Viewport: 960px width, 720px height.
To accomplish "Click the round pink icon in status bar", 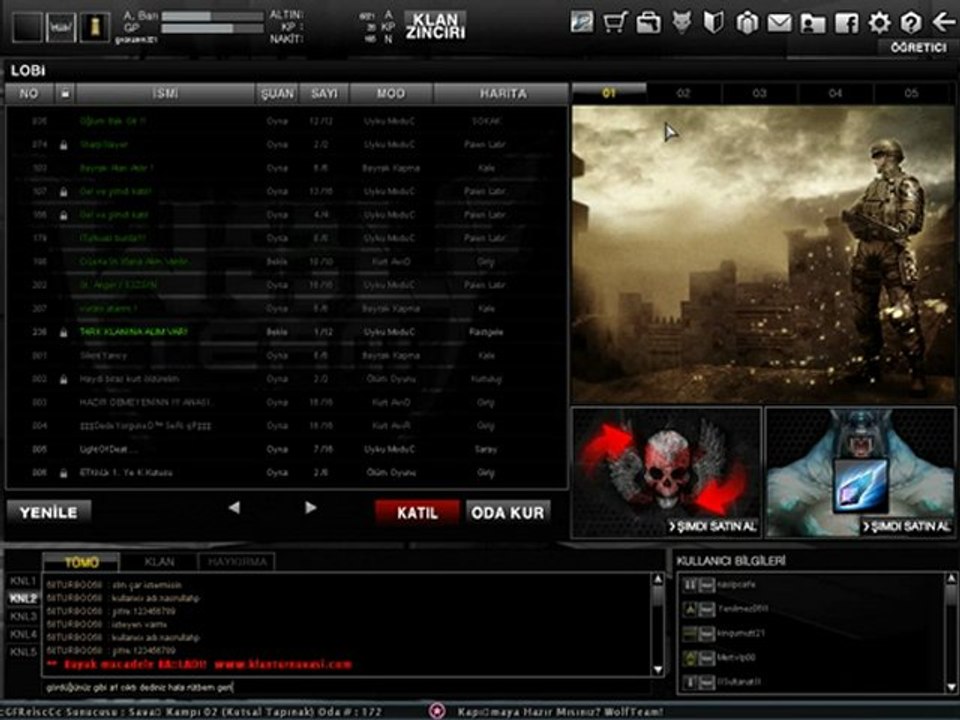I will tap(437, 711).
